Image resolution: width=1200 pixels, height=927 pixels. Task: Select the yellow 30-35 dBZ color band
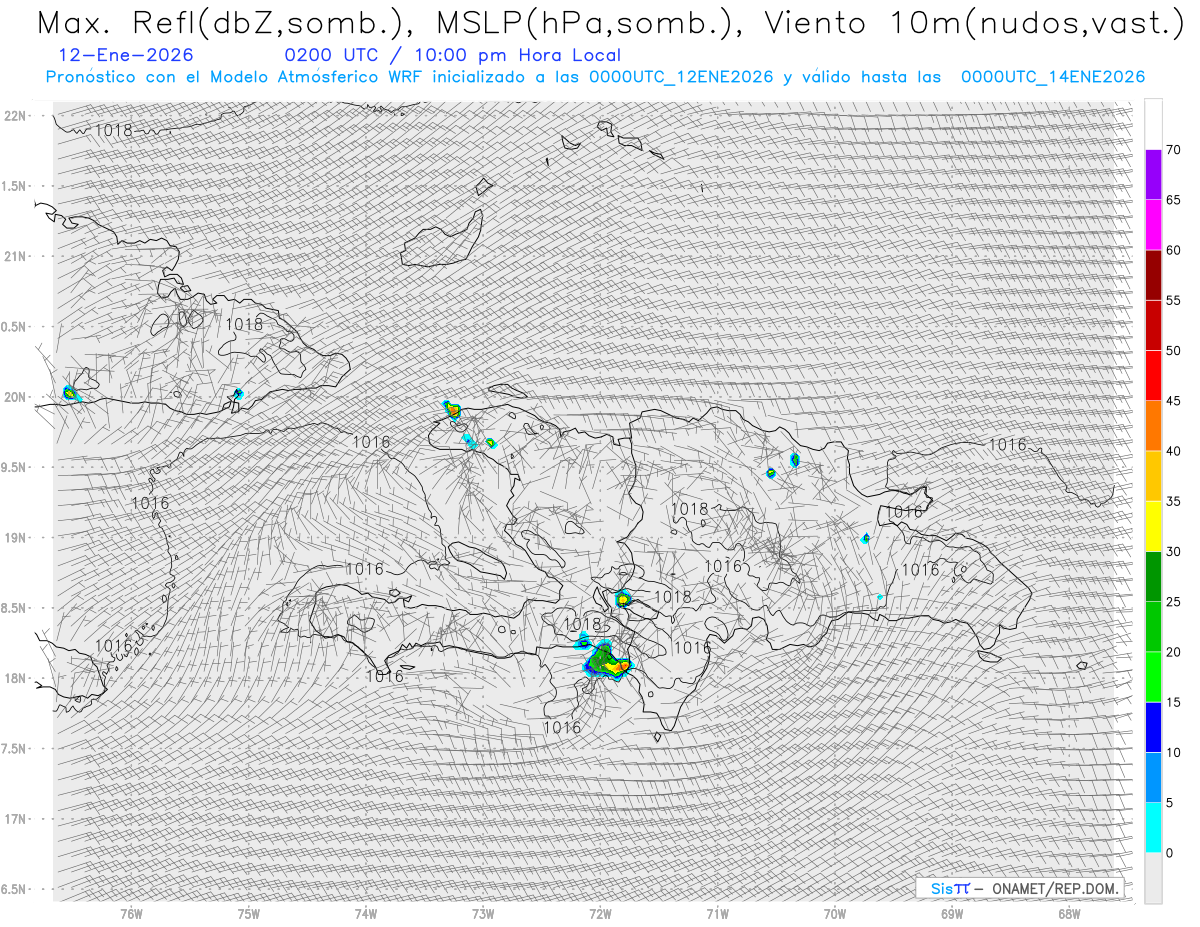tap(1153, 526)
